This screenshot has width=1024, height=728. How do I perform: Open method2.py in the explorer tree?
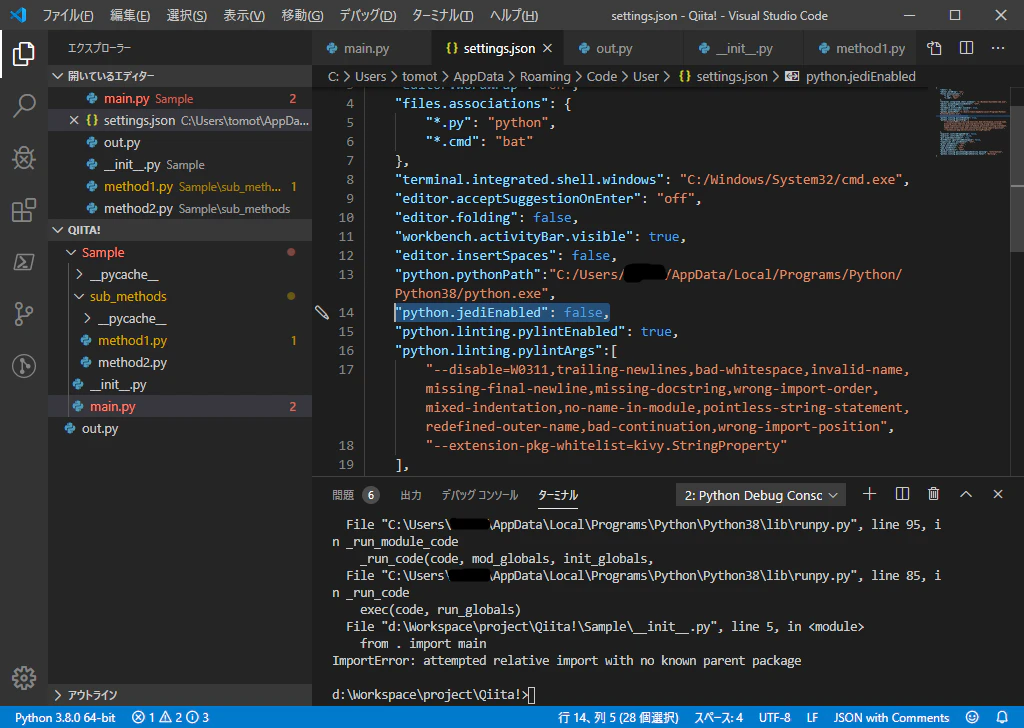point(180,362)
